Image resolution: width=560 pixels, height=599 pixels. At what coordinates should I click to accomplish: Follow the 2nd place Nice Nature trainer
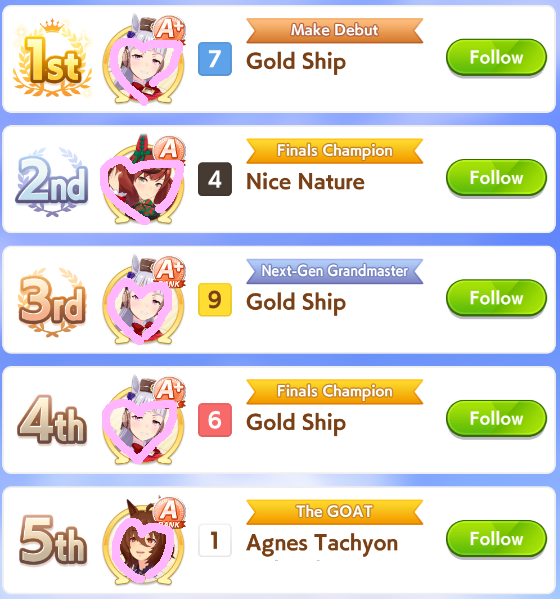[496, 178]
